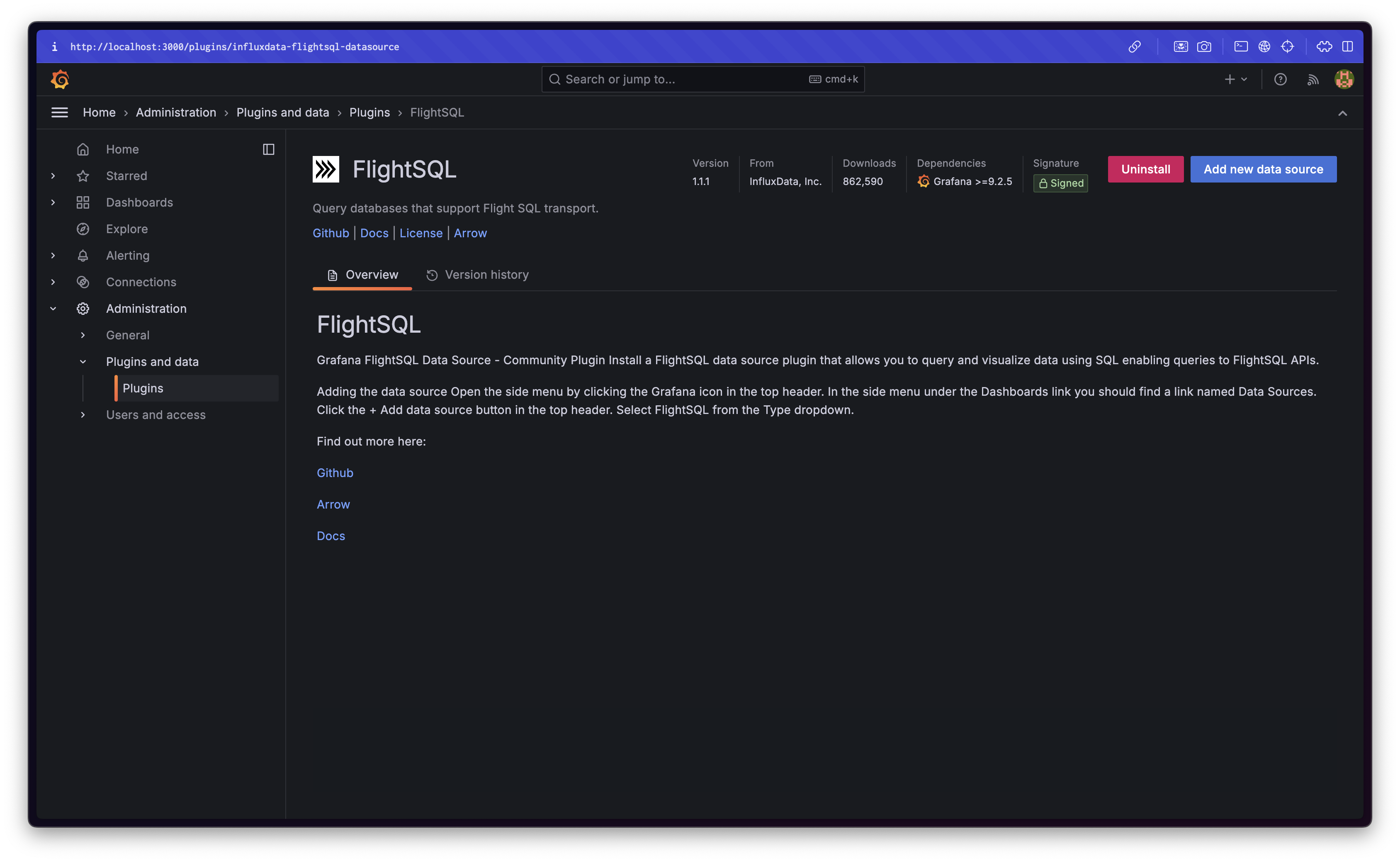
Task: Open the License link under the description
Action: (x=420, y=233)
